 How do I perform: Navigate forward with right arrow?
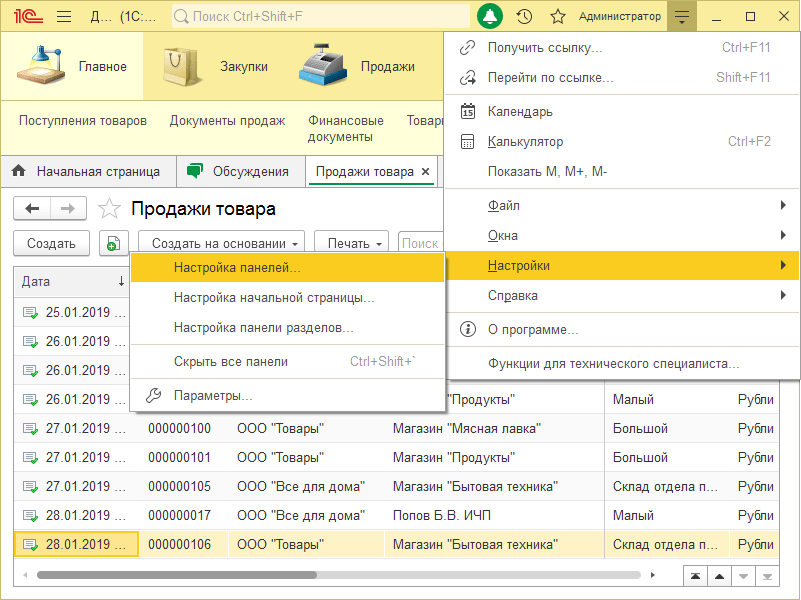(x=68, y=208)
